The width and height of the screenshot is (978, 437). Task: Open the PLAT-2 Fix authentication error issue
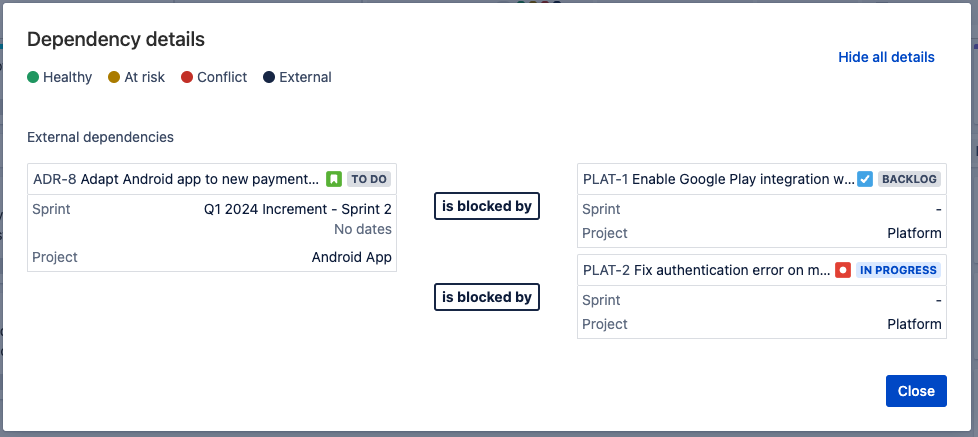(x=706, y=270)
